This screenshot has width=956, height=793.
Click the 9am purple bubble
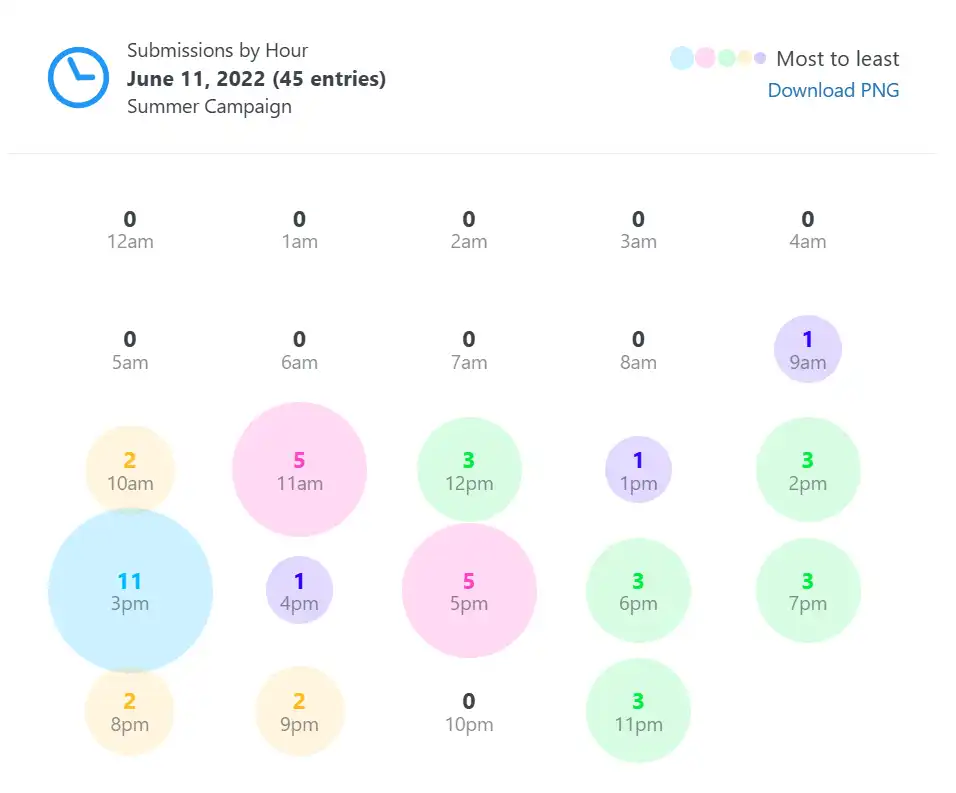pyautogui.click(x=808, y=349)
